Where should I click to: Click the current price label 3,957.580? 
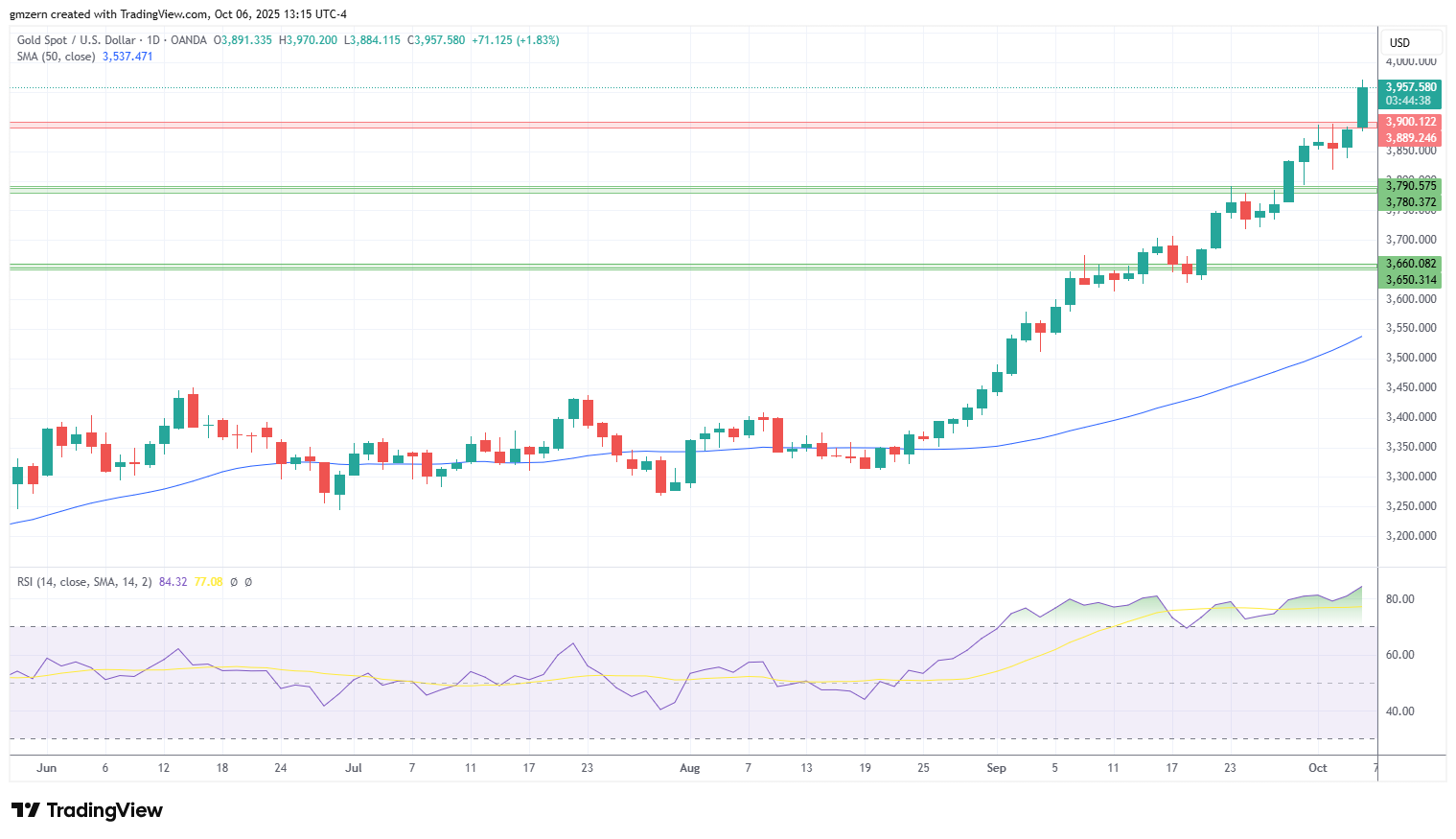pos(1411,87)
